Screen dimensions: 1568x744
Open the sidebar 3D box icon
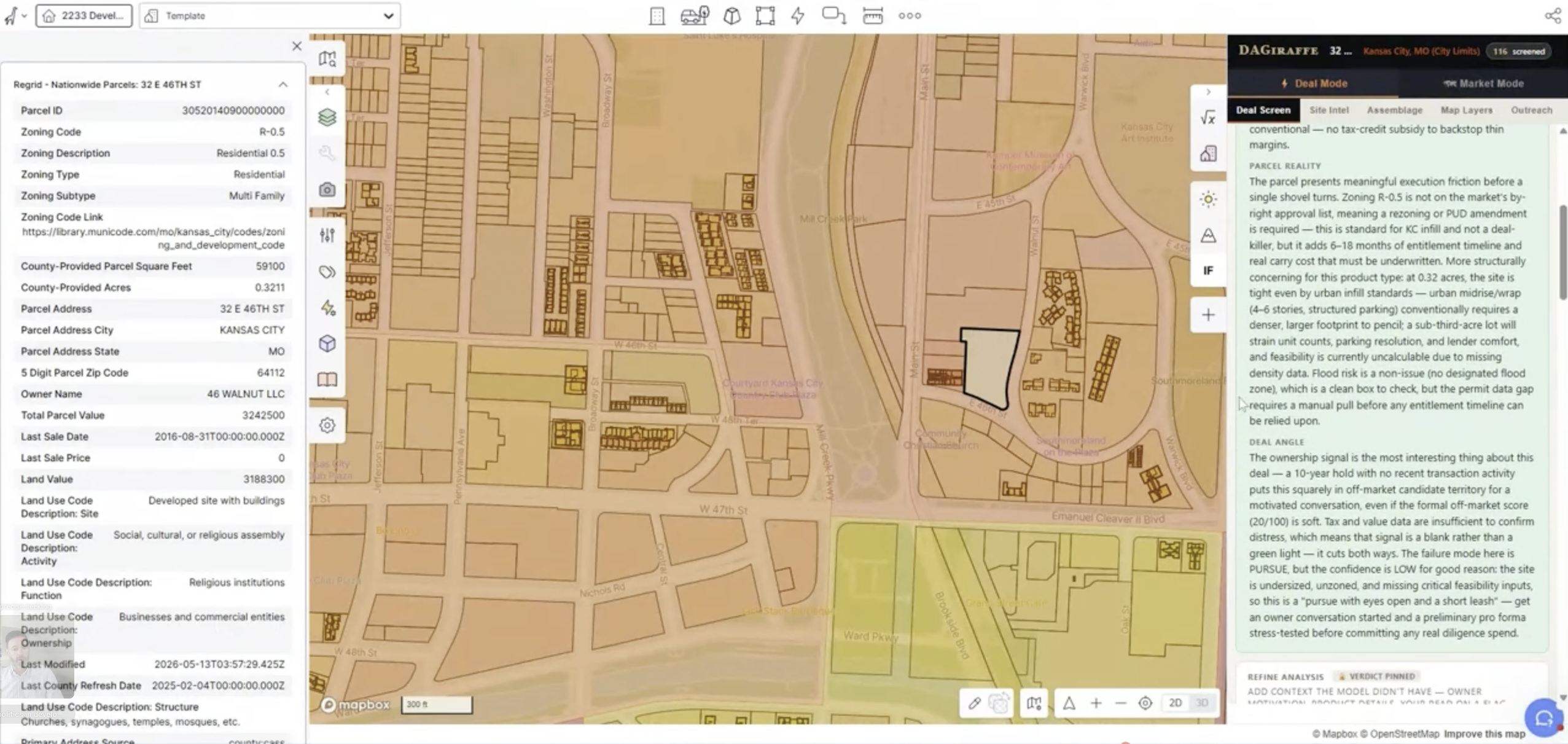(x=327, y=343)
